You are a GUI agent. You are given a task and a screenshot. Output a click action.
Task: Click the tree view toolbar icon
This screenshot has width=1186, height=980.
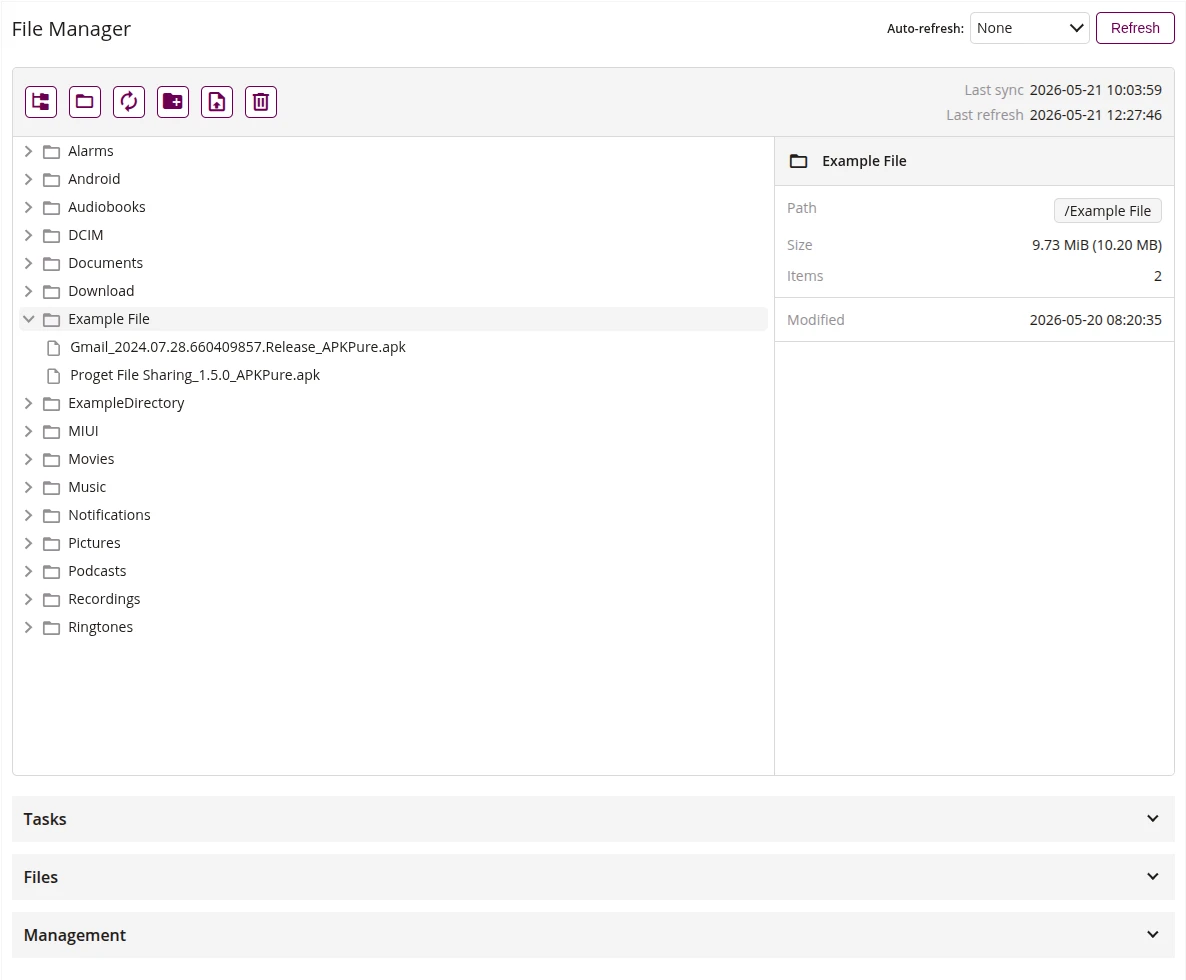point(41,101)
